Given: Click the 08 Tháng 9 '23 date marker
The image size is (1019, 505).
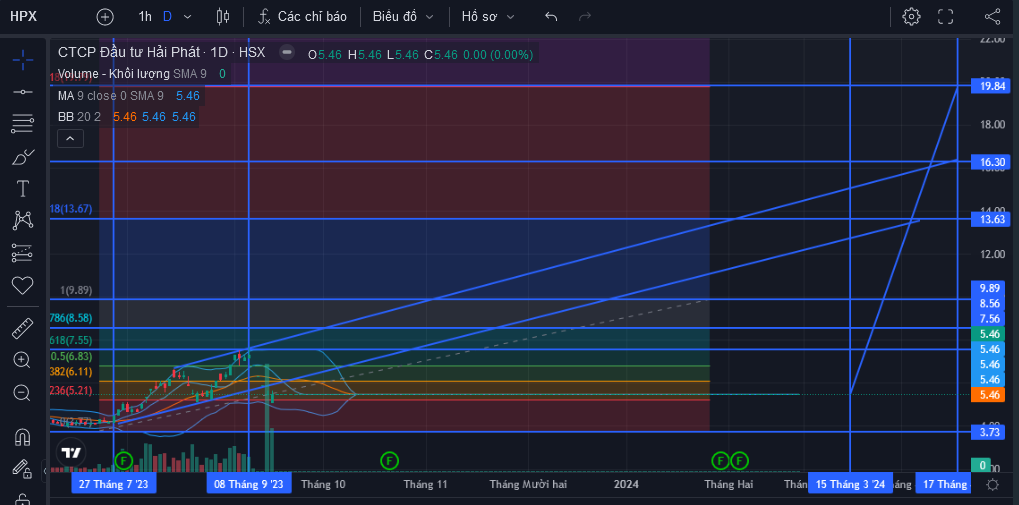Looking at the screenshot, I should [x=249, y=484].
